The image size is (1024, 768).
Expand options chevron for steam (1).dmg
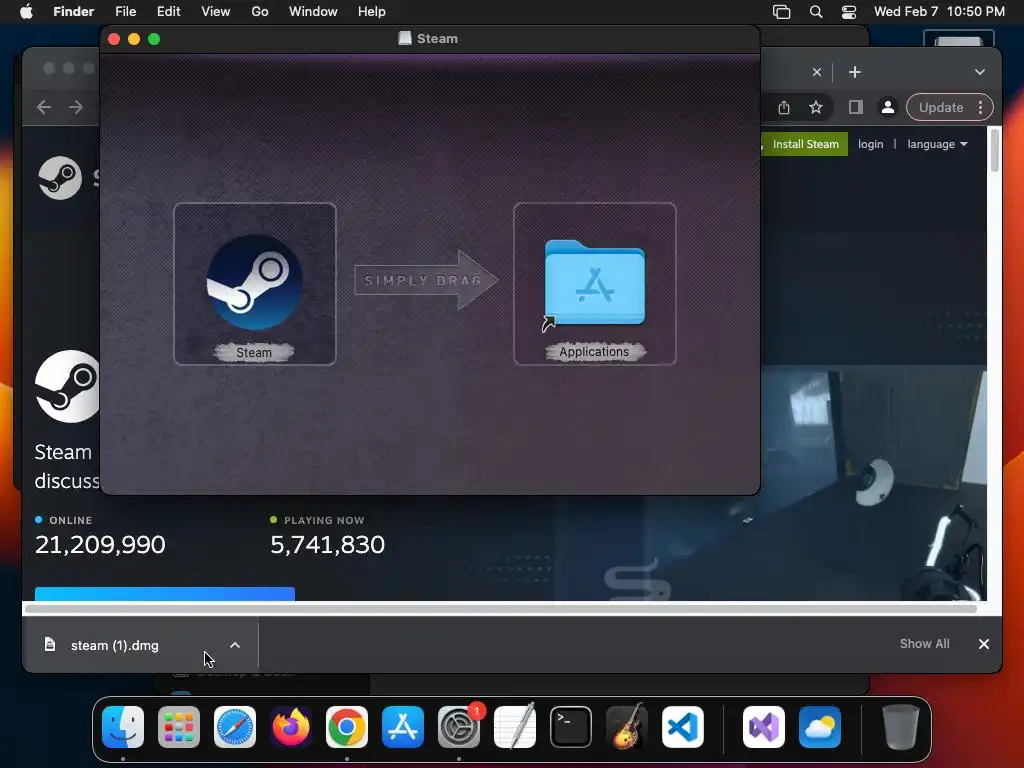tap(235, 645)
